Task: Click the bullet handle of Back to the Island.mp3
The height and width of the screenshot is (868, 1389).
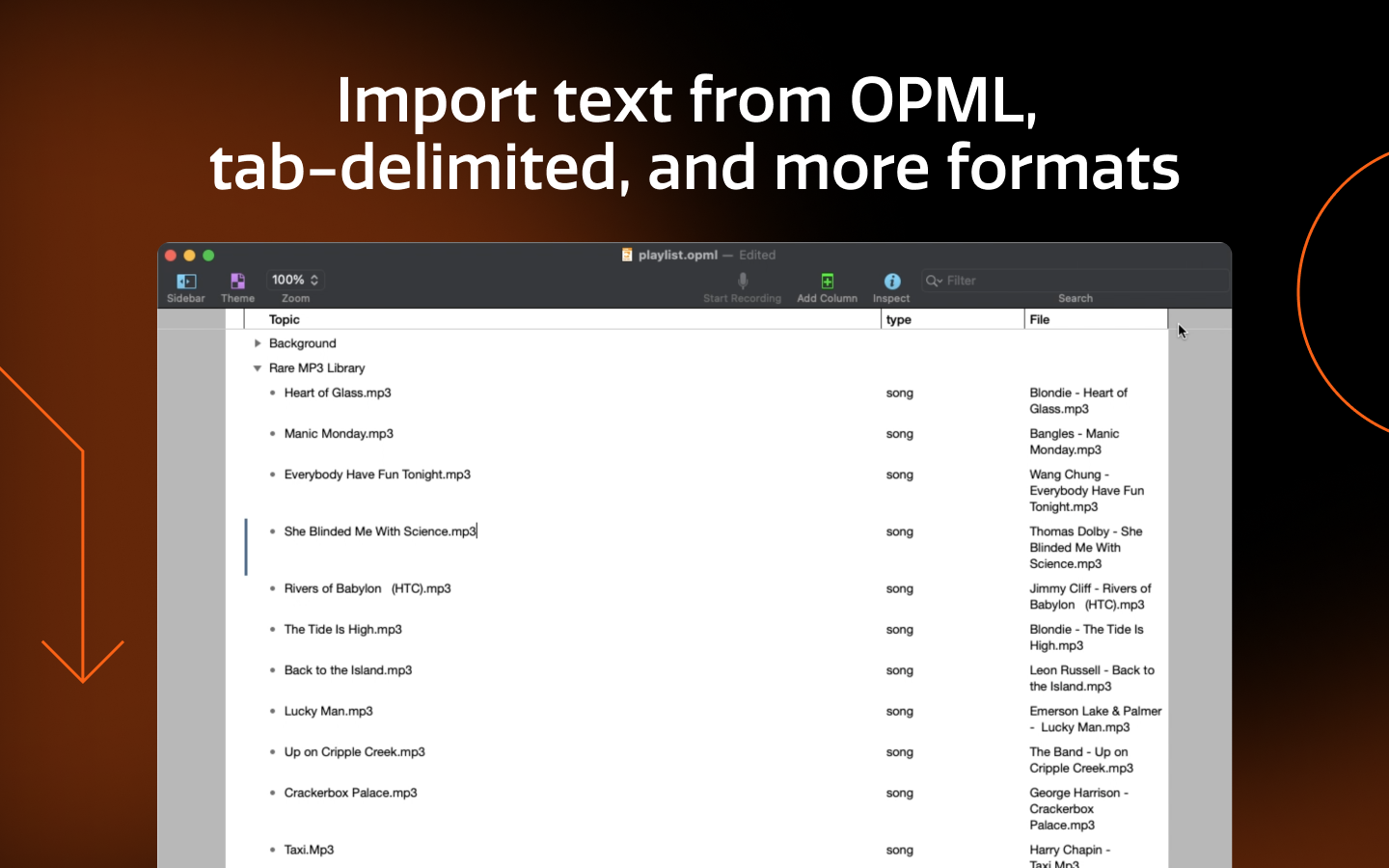Action: click(273, 670)
